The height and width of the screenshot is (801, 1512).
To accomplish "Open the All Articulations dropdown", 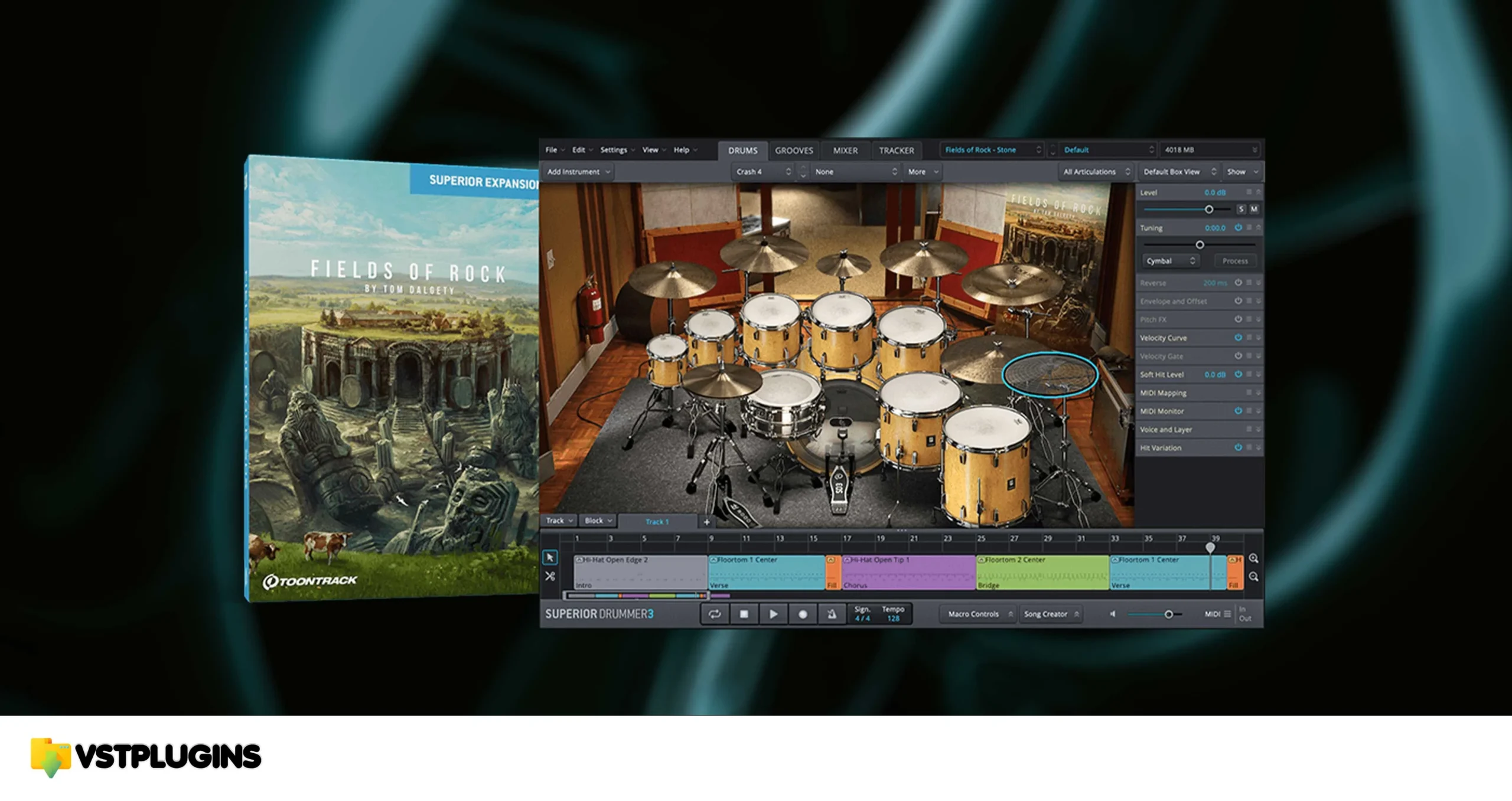I will [1096, 172].
